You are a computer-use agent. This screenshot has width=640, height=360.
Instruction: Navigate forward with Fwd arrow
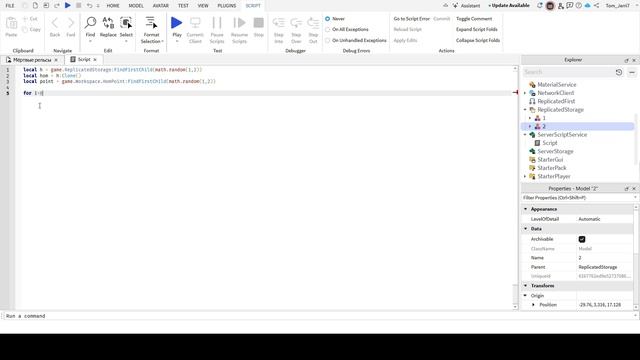(71, 23)
